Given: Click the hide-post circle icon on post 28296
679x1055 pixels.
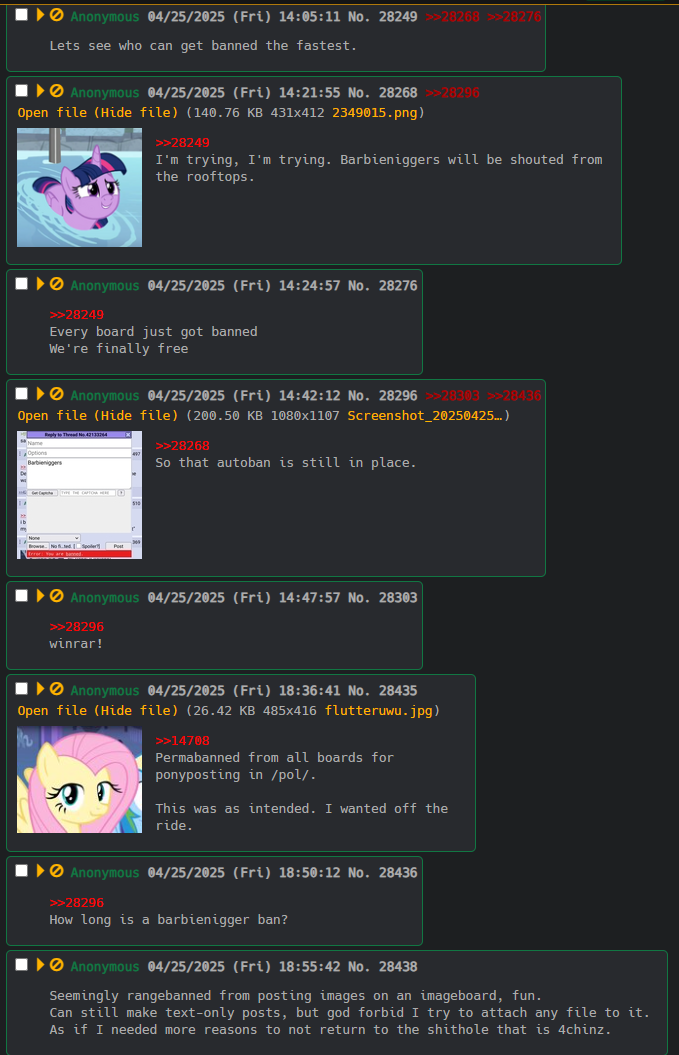Looking at the screenshot, I should (57, 394).
